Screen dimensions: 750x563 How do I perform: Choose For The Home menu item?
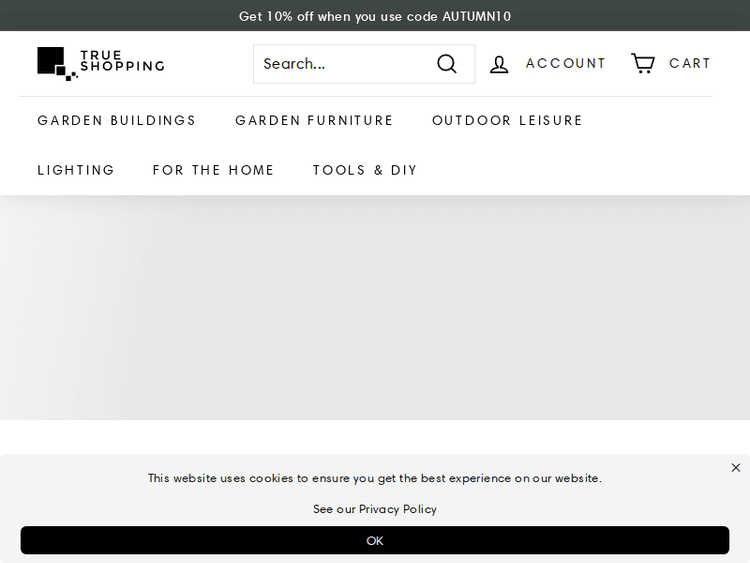click(x=214, y=170)
